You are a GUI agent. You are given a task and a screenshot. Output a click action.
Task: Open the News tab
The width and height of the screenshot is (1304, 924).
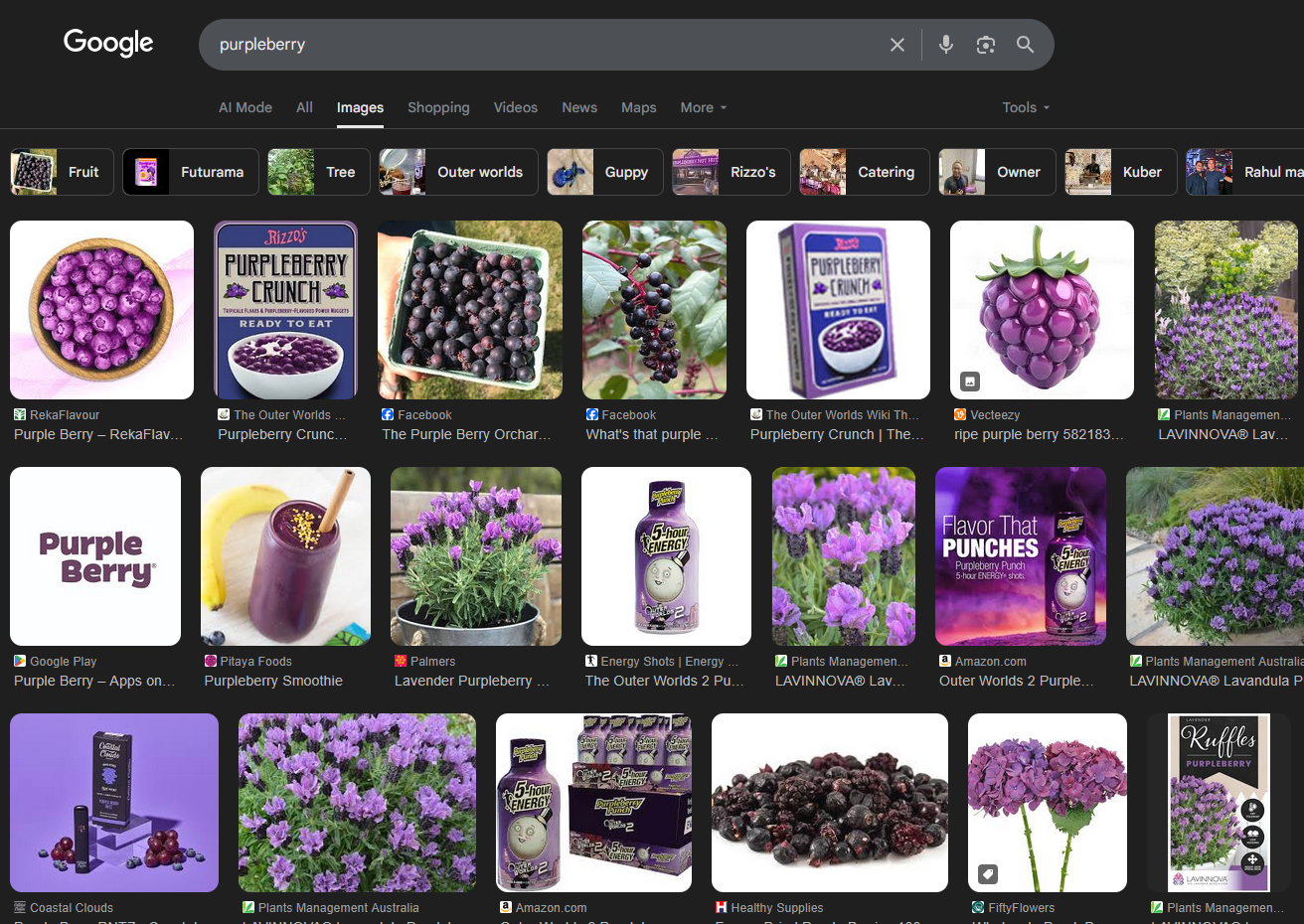tap(579, 107)
